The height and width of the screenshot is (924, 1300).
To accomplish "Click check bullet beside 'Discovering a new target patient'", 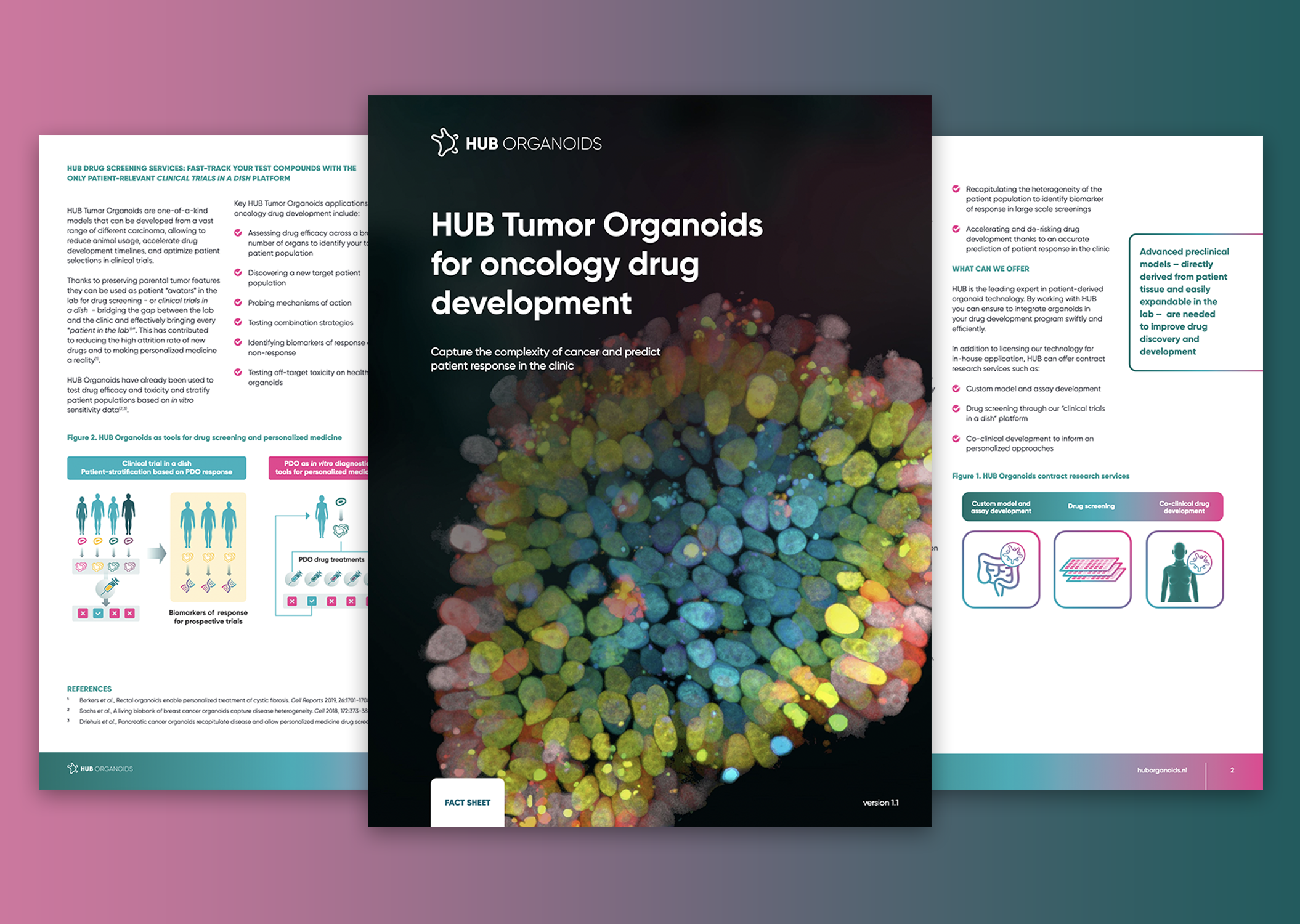I will 238,272.
